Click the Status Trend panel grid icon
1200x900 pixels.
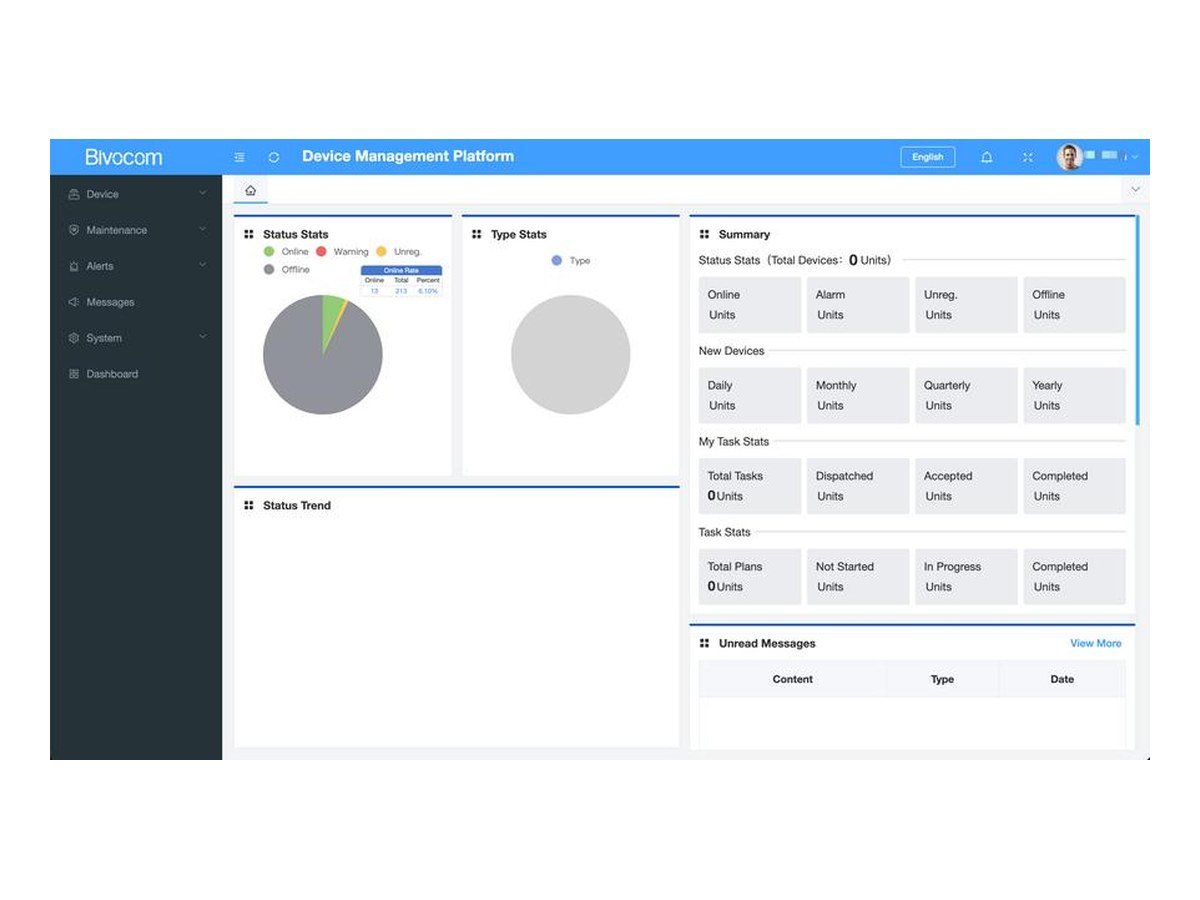coord(249,505)
